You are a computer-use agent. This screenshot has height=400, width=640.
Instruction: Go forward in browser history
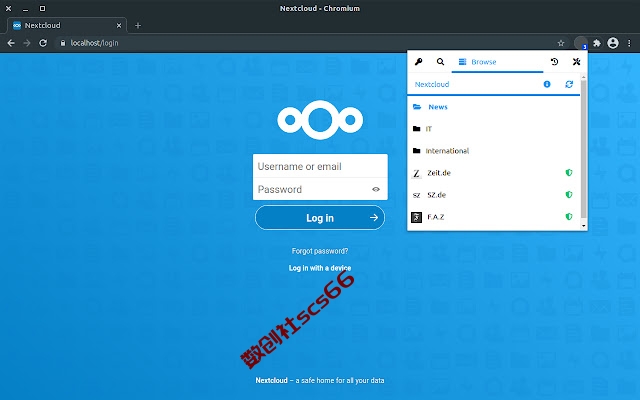coord(27,43)
